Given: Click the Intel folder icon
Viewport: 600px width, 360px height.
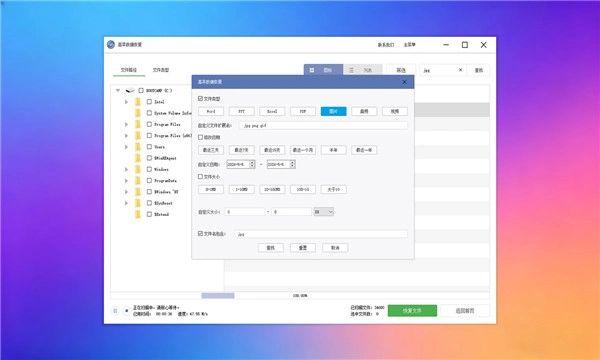Looking at the screenshot, I should pos(138,102).
